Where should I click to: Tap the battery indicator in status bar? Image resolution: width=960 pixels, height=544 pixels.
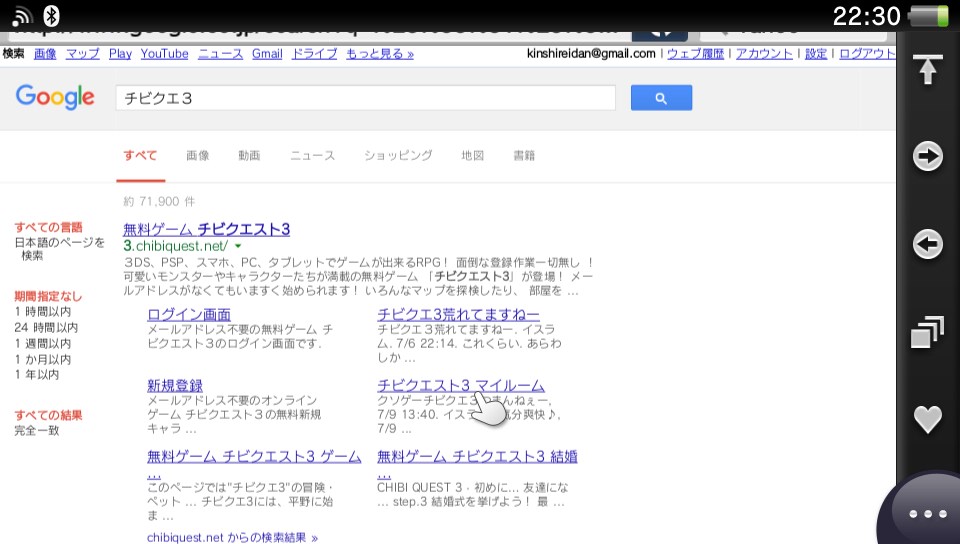pos(928,16)
